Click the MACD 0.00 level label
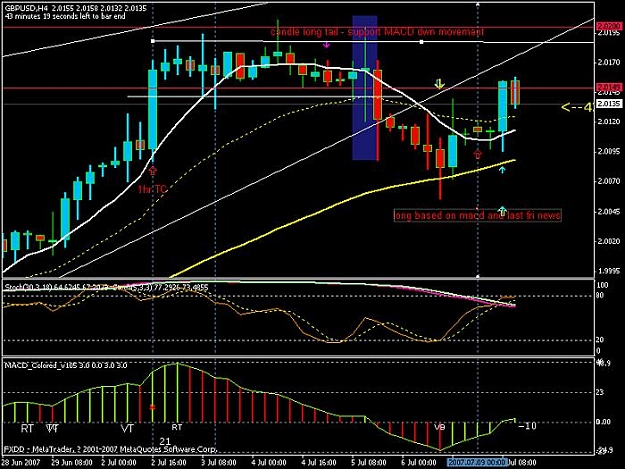Image resolution: width=625 pixels, height=469 pixels. [x=605, y=422]
